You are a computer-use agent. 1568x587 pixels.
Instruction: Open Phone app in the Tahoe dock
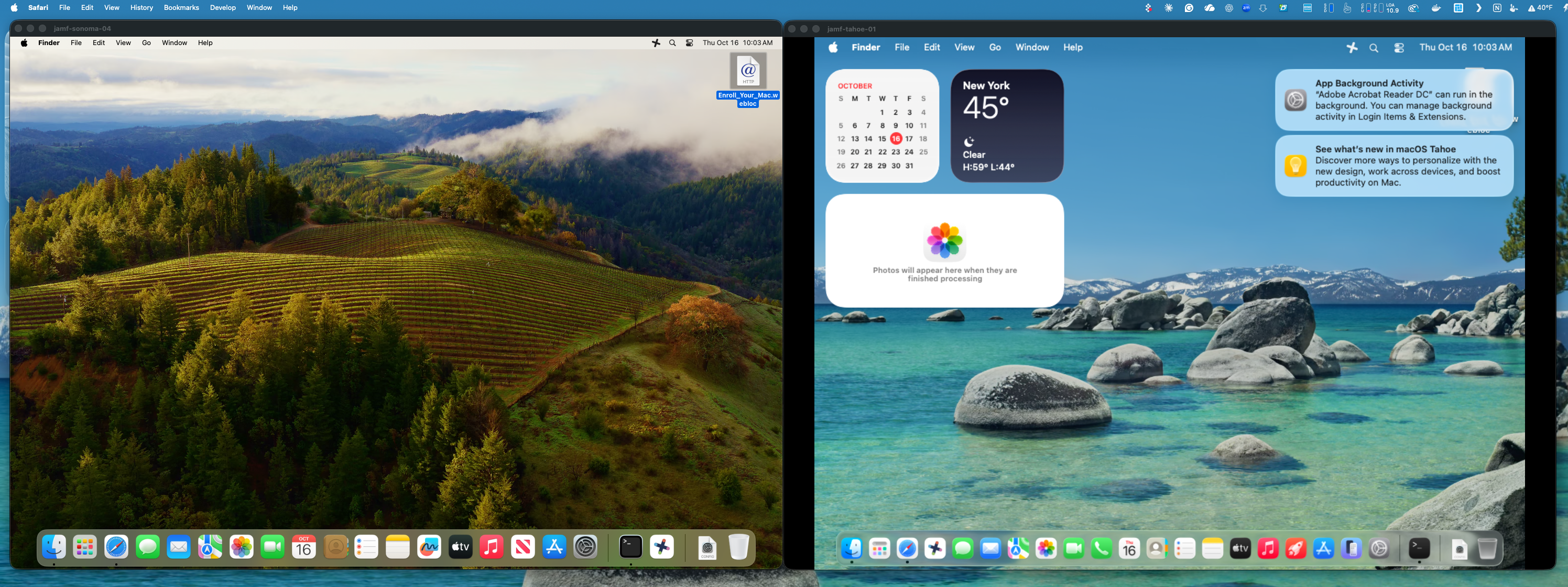[x=1102, y=549]
